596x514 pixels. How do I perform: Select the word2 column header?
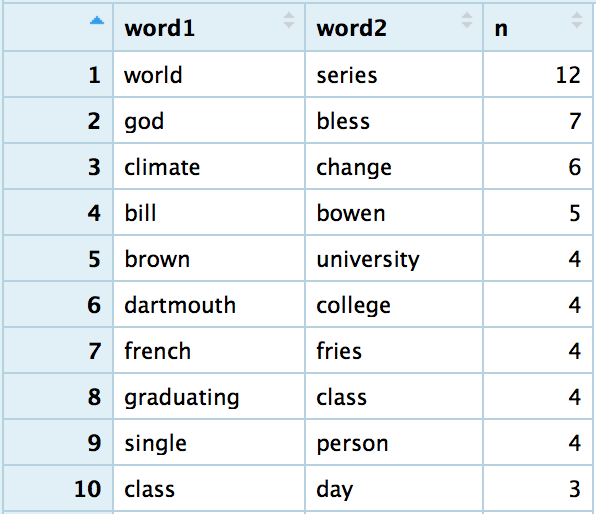[394, 27]
